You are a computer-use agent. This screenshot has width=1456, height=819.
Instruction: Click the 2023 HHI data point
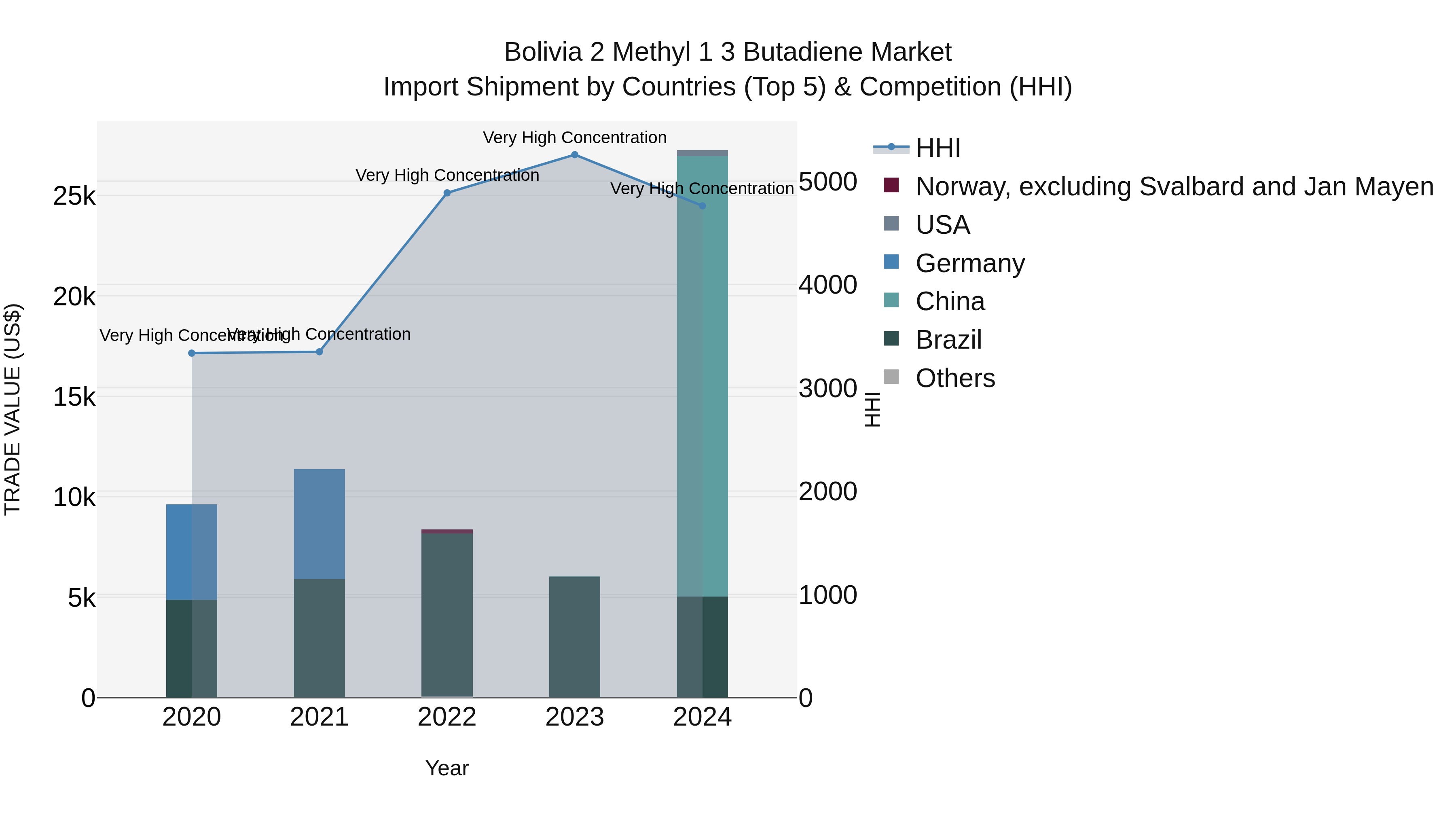coord(575,155)
